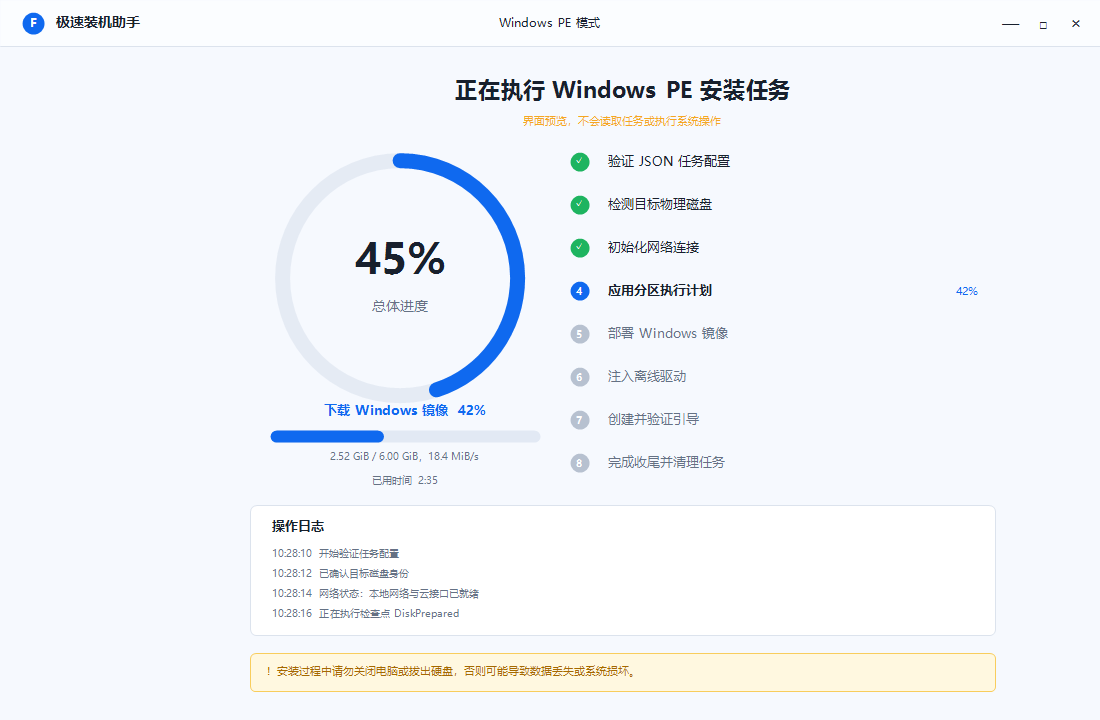Select the 检测目标物理磁盘 step

pyautogui.click(x=659, y=204)
